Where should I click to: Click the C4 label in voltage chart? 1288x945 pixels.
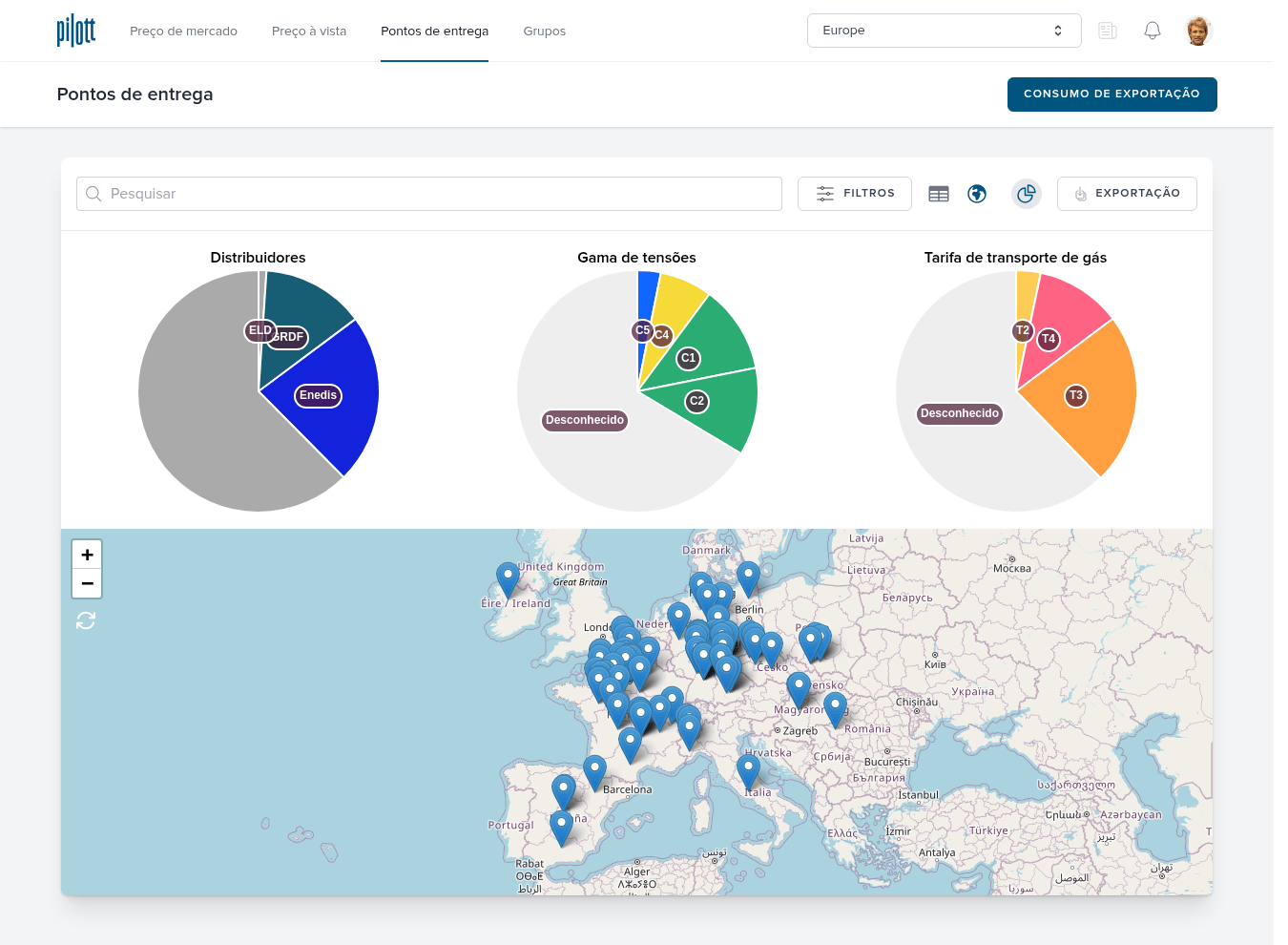[x=662, y=335]
